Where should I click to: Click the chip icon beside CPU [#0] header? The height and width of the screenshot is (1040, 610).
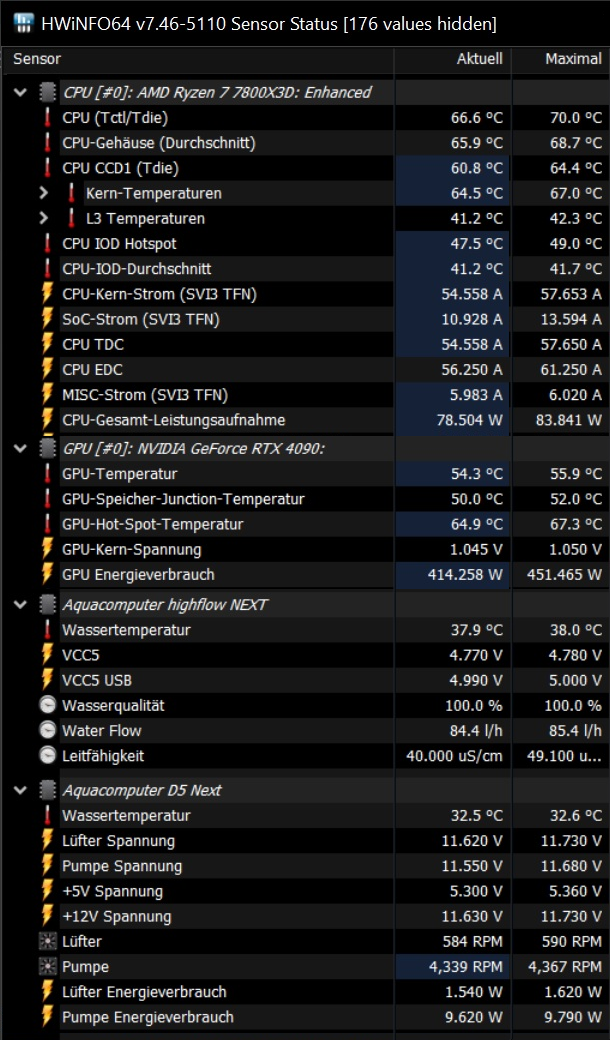[47, 92]
